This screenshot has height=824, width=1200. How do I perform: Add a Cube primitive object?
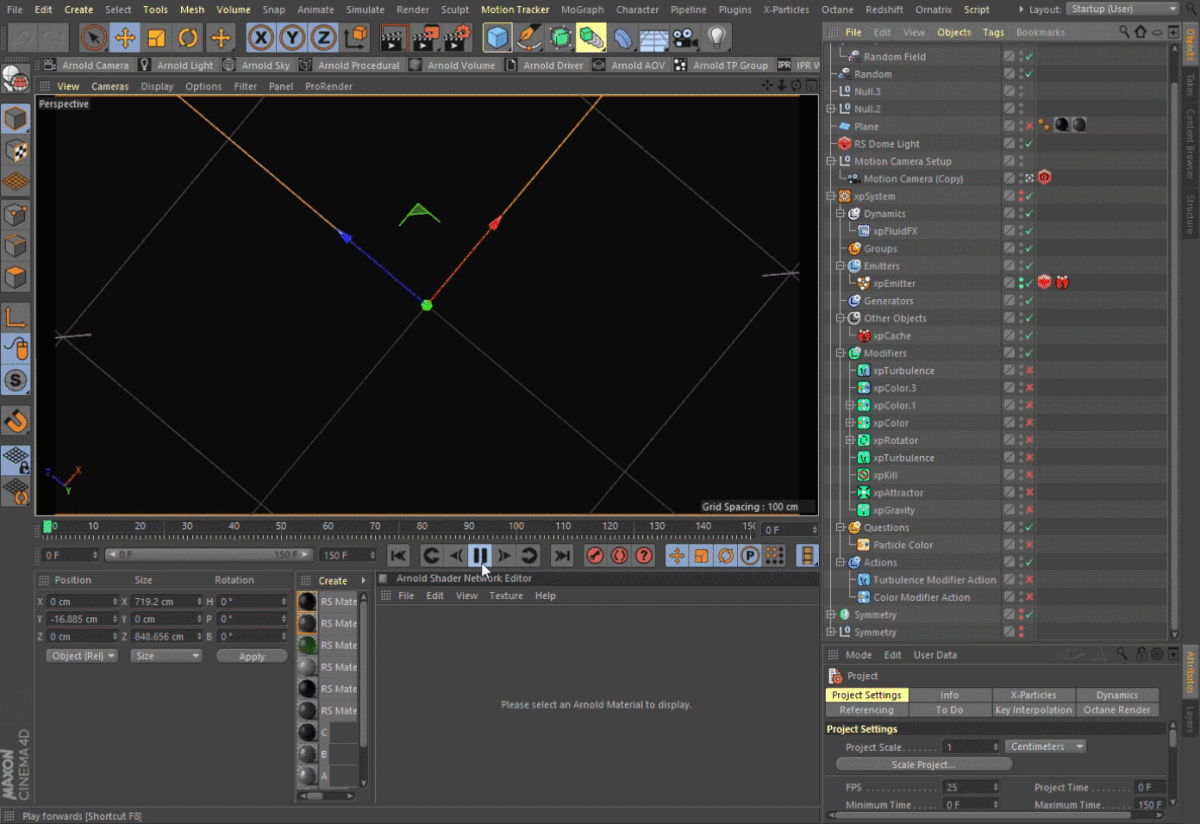pyautogui.click(x=497, y=39)
